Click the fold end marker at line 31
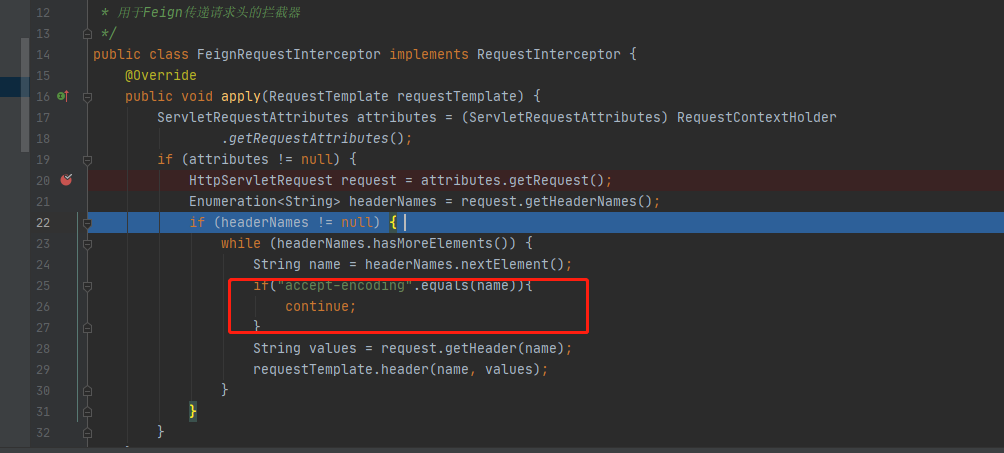The image size is (1004, 453). click(88, 411)
